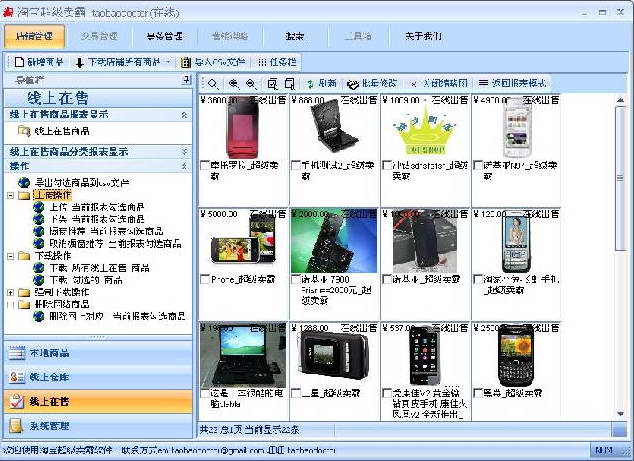Screen dimensions: 634x461
Task: Click the globe icon for export checked items to csv
Action: click(24, 182)
